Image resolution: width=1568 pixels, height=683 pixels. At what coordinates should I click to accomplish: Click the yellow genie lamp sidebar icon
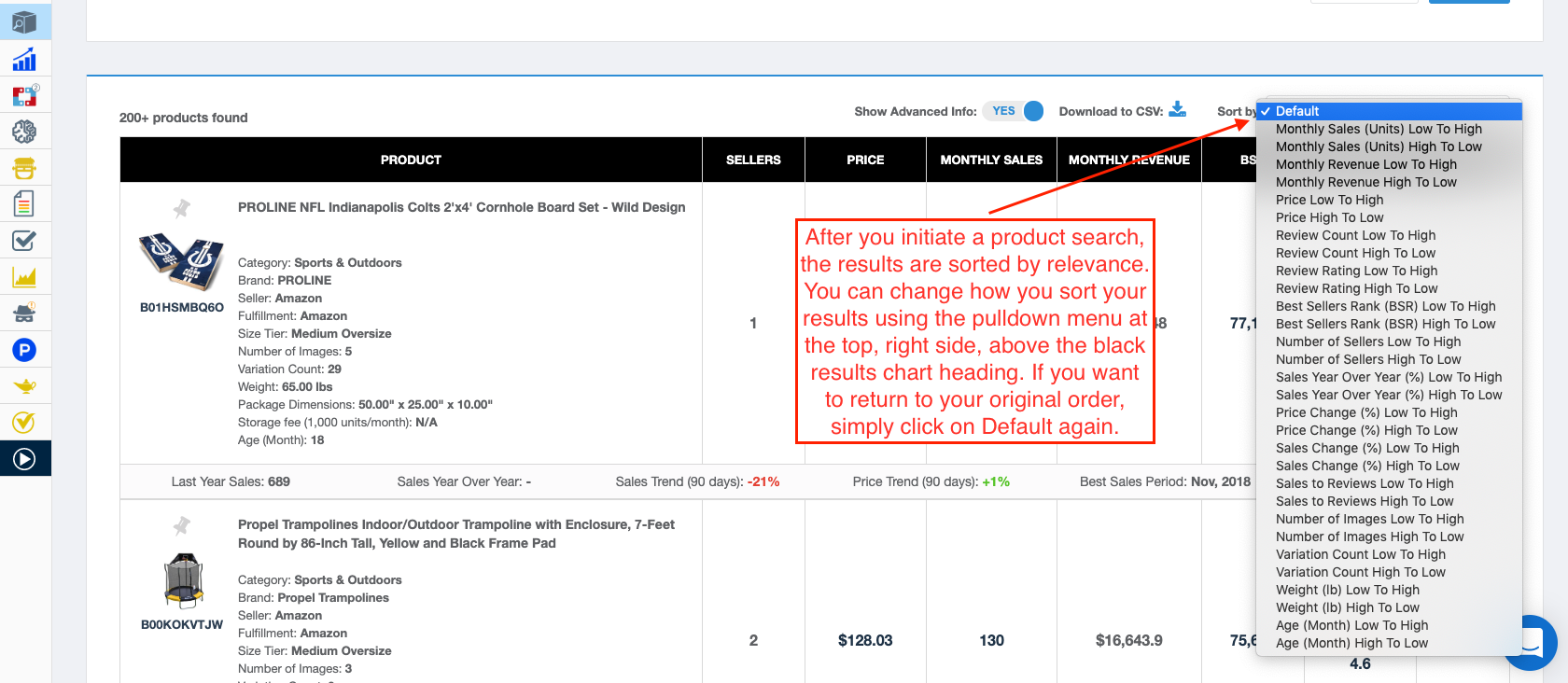24,385
